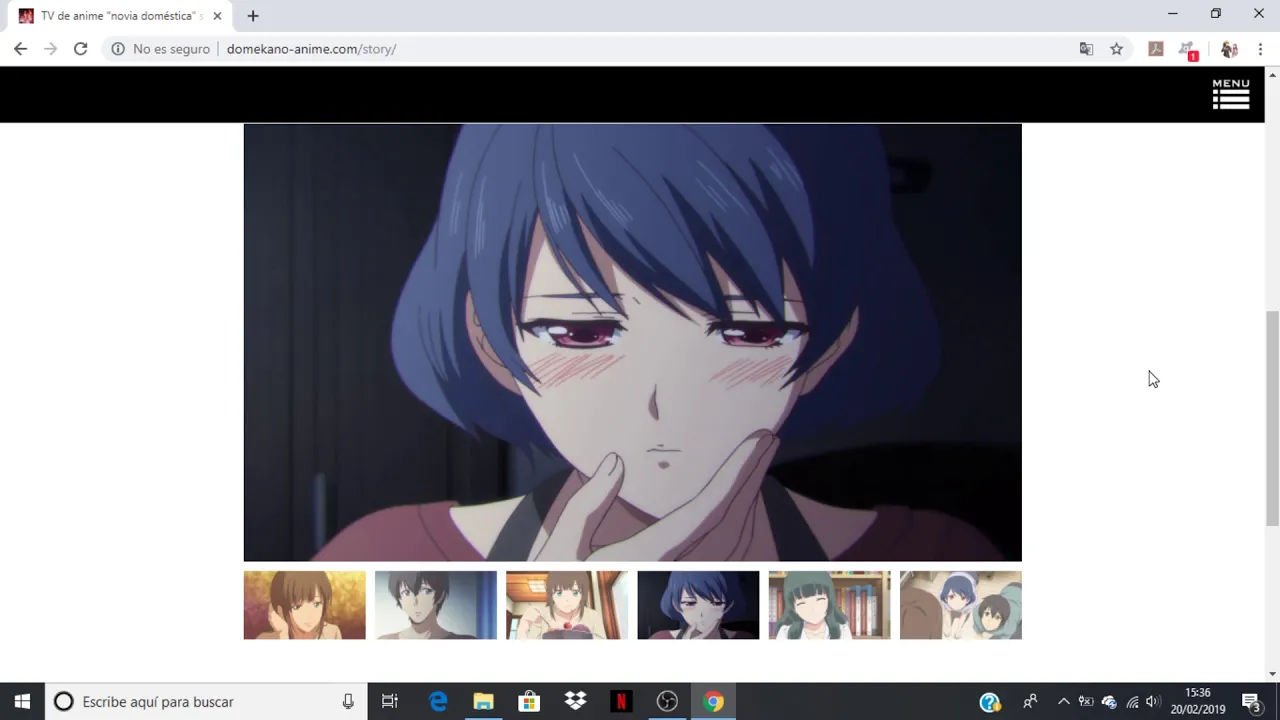
Task: Open the Action Center notifications icon
Action: (x=1251, y=701)
